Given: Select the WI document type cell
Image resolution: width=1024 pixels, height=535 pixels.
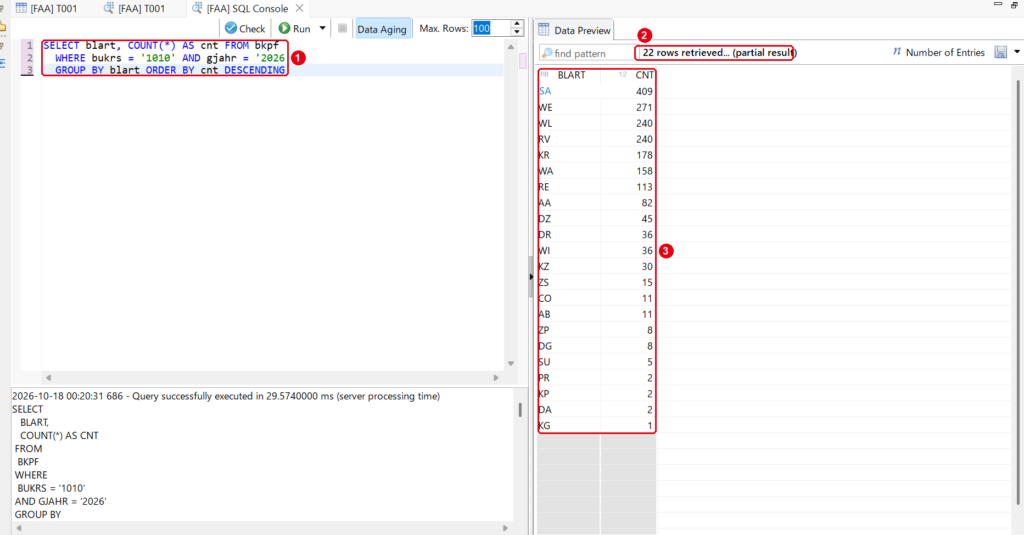Looking at the screenshot, I should coord(569,251).
